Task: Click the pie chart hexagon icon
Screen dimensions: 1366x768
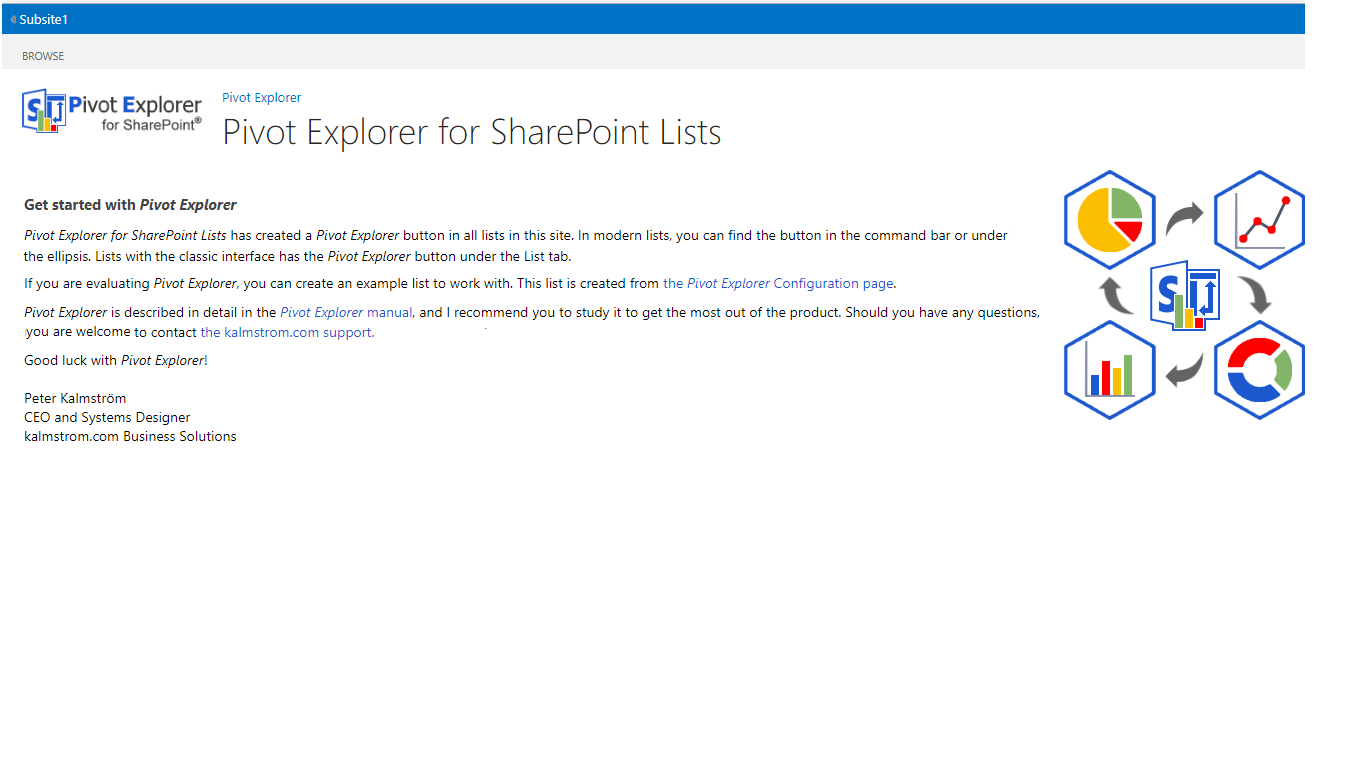Action: click(x=1110, y=219)
